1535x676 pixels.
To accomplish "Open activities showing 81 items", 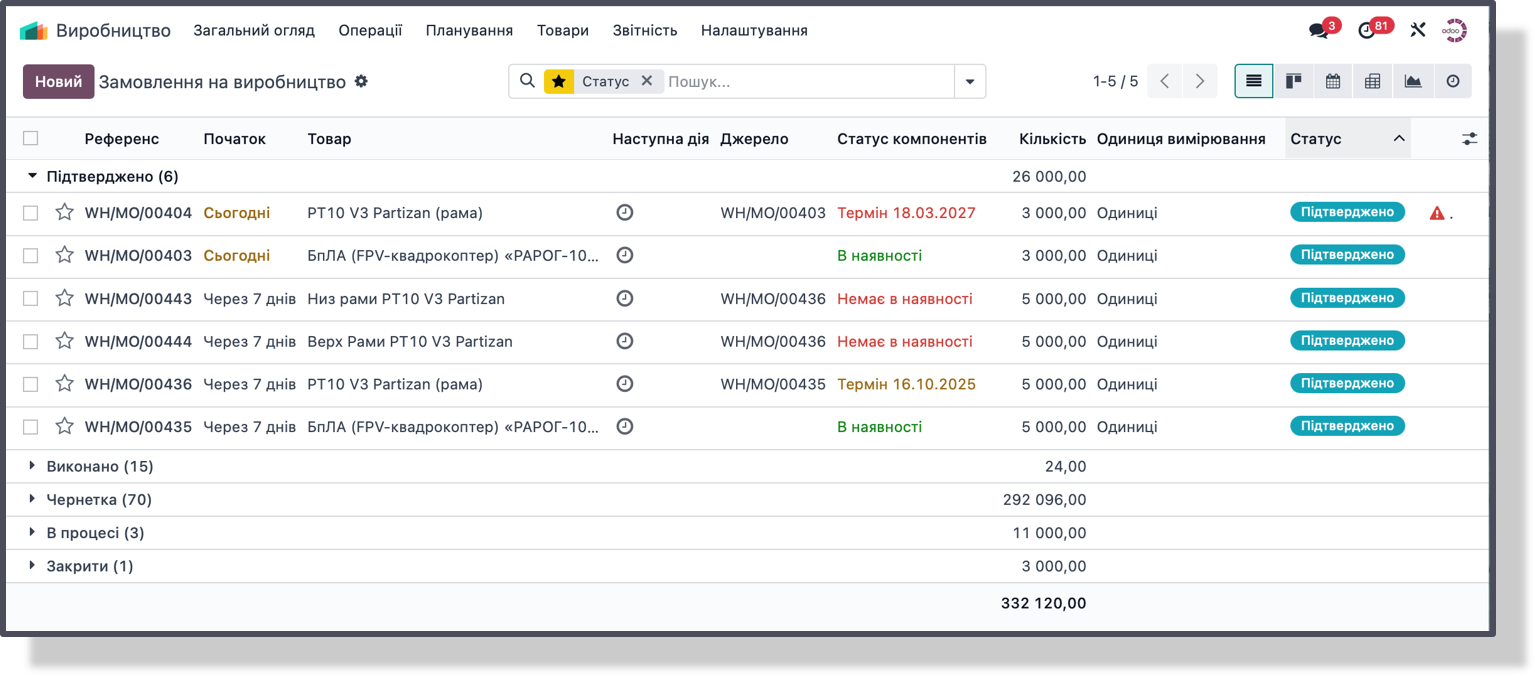I will [x=1369, y=29].
